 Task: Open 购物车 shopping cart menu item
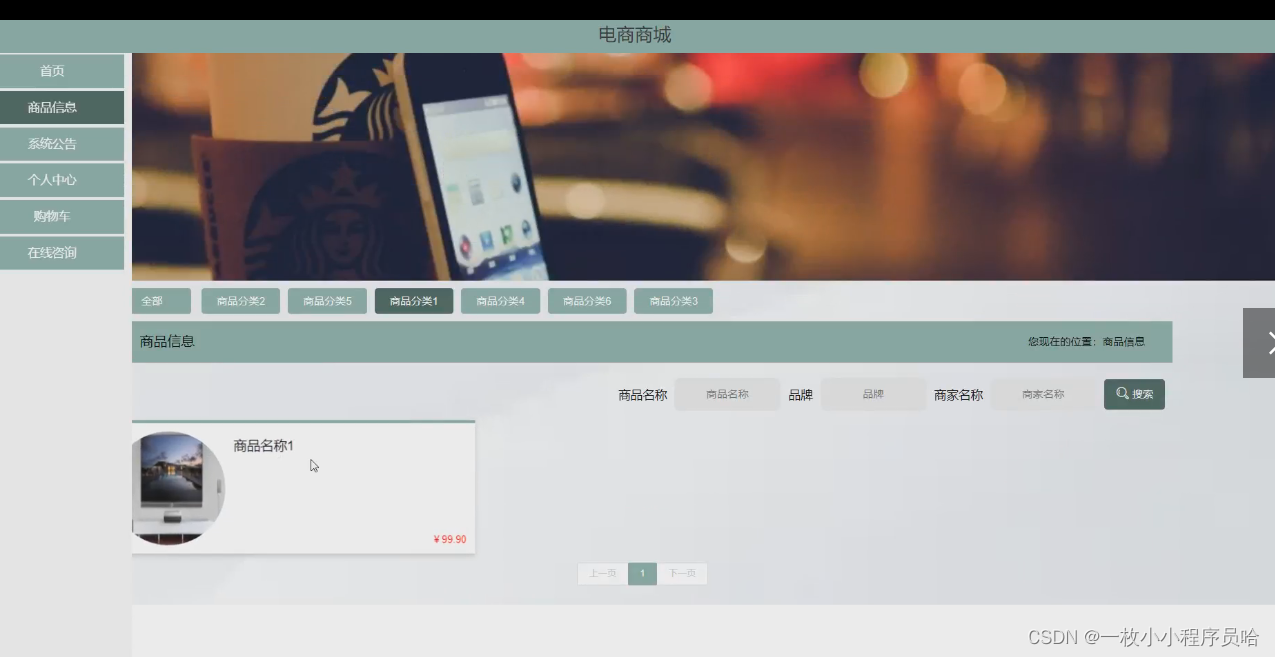(x=62, y=216)
